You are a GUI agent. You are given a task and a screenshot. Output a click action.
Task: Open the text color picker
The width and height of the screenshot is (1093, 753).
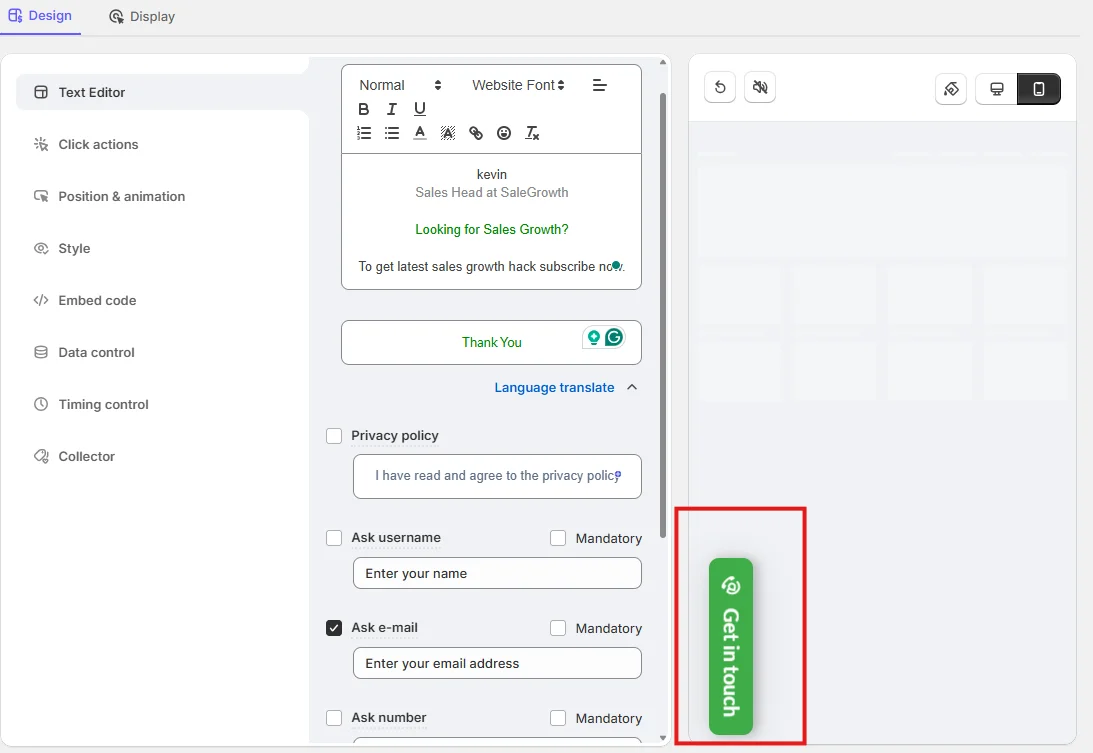(x=420, y=133)
